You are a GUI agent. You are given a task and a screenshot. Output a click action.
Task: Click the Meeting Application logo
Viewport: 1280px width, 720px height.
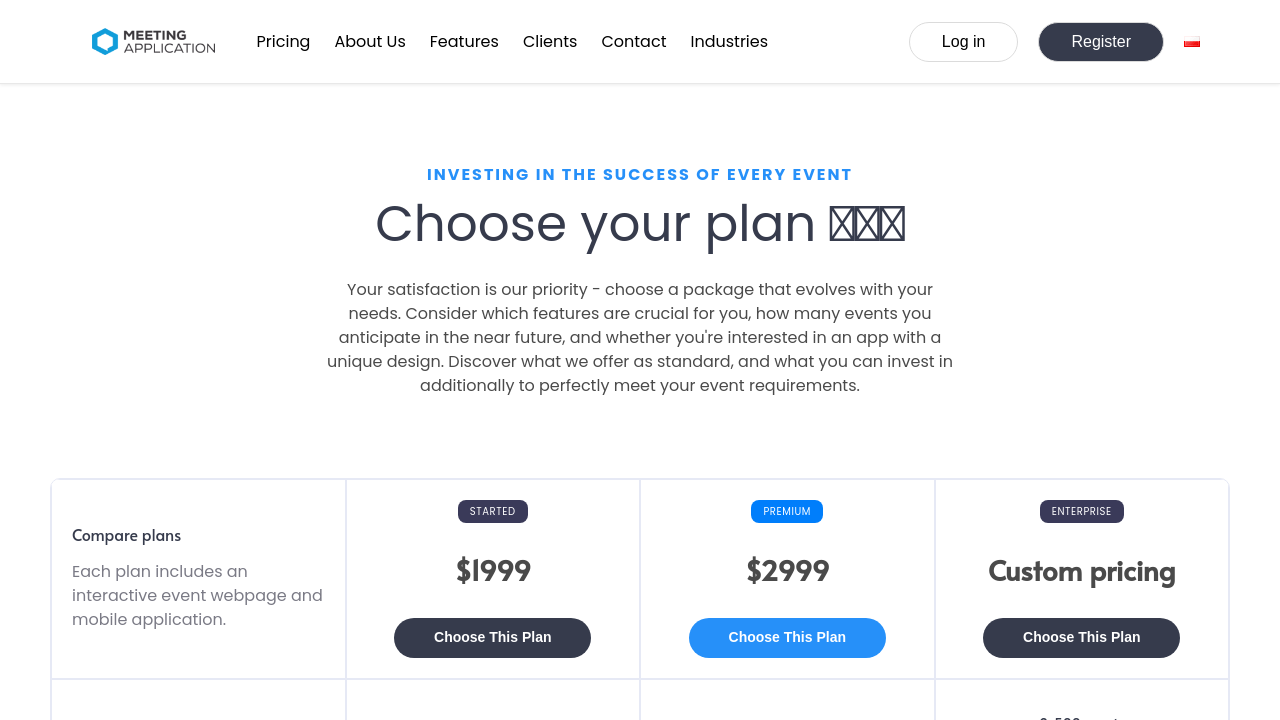coord(153,42)
